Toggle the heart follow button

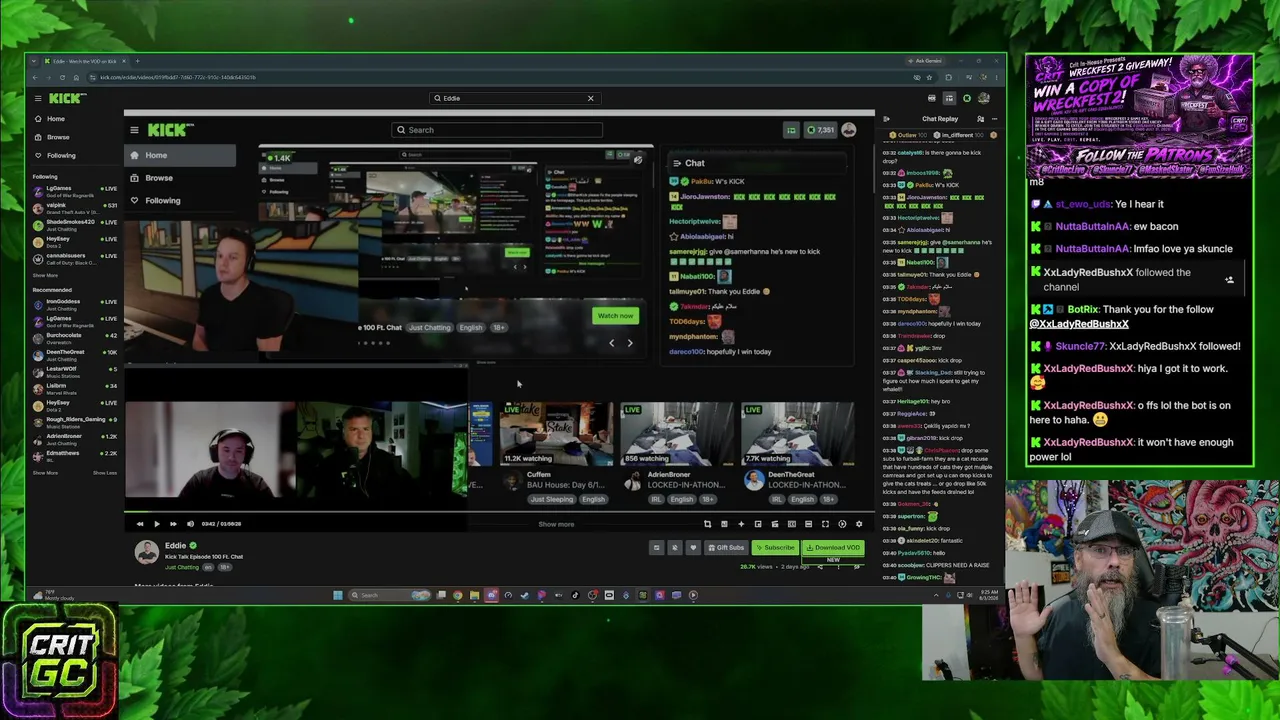click(x=692, y=548)
